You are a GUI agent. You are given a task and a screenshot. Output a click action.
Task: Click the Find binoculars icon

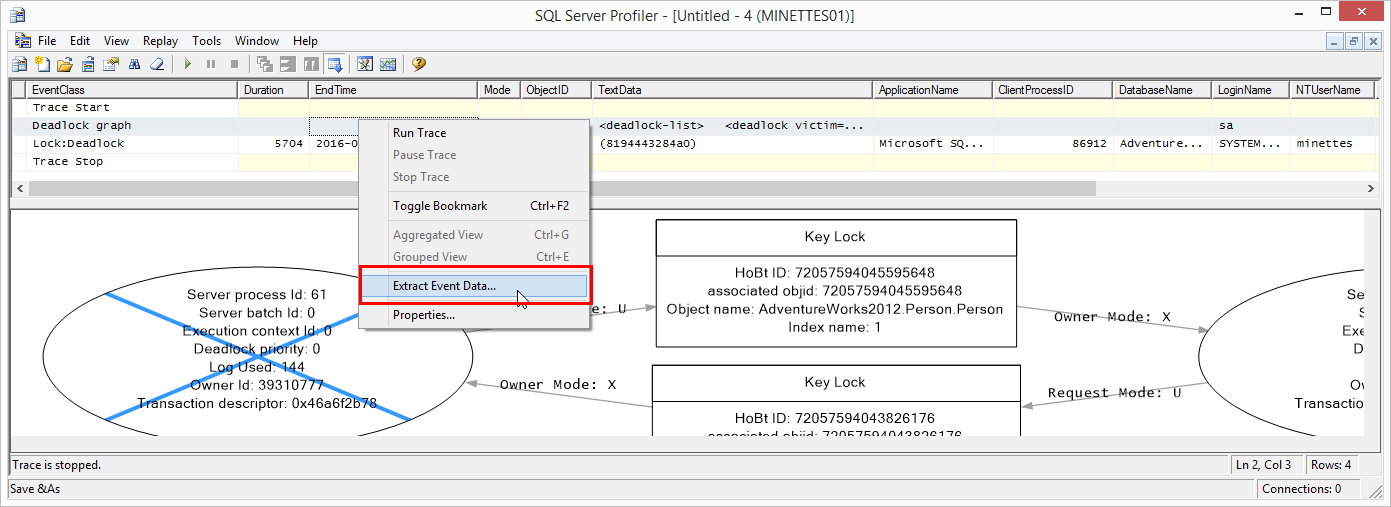click(134, 64)
